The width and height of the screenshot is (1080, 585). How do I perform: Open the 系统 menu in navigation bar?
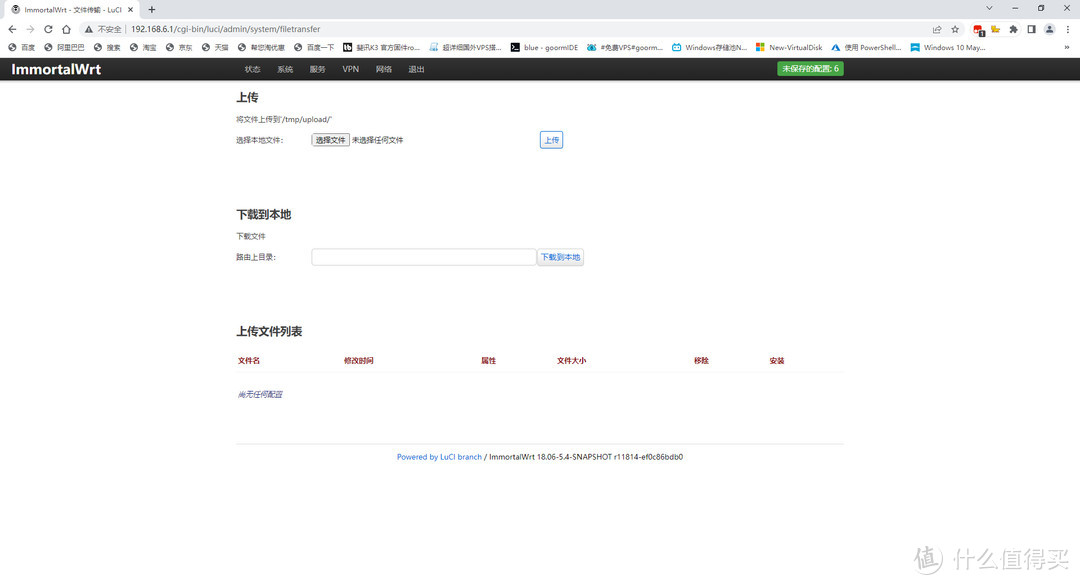tap(285, 69)
